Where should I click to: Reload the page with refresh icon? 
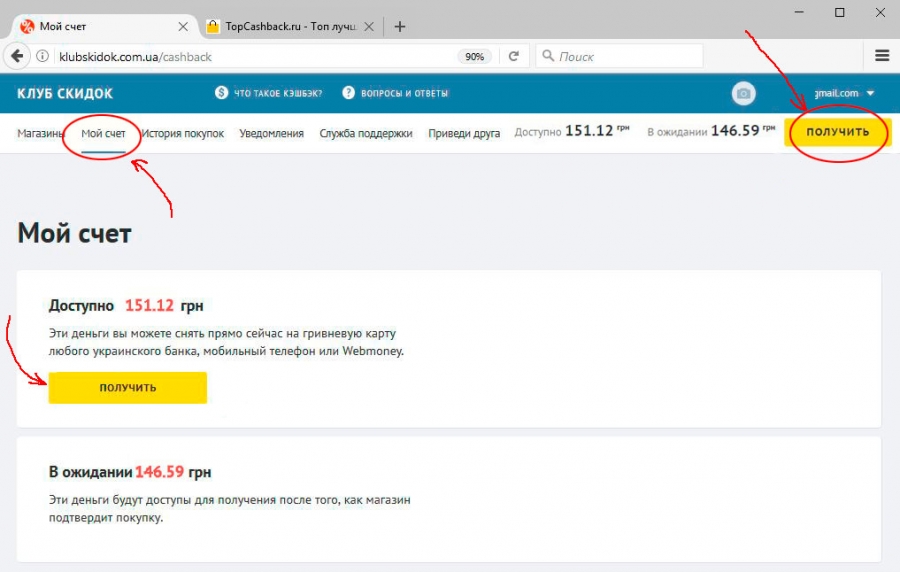[514, 56]
